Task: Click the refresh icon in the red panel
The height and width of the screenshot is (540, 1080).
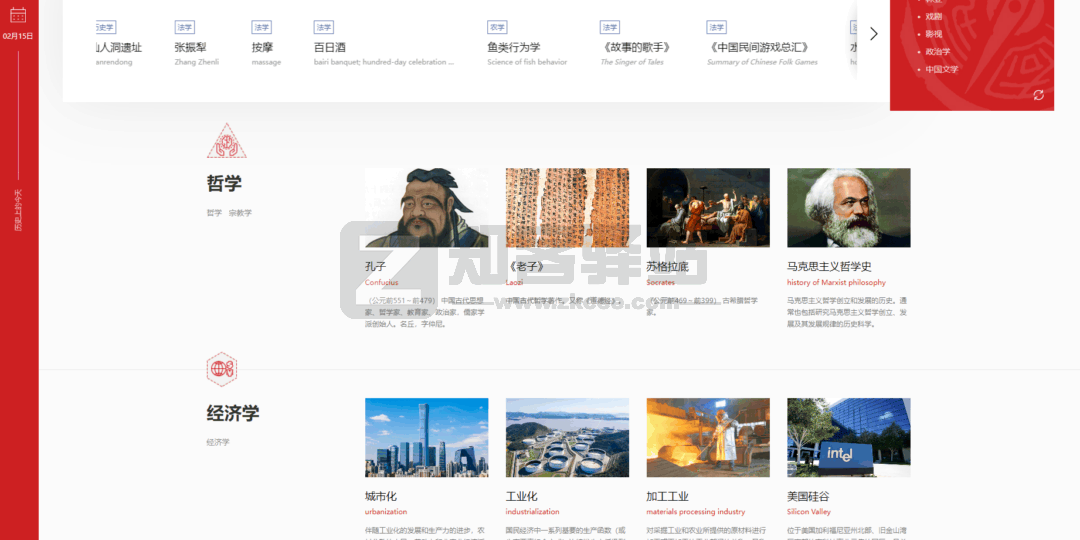Action: [x=1039, y=95]
